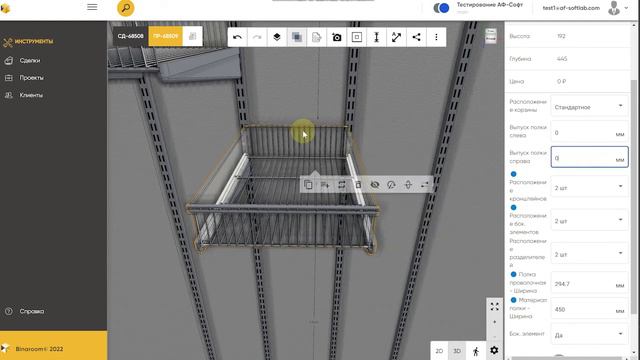Select the vertical dimension tool
Screen dimensions: 640x360
376,38
